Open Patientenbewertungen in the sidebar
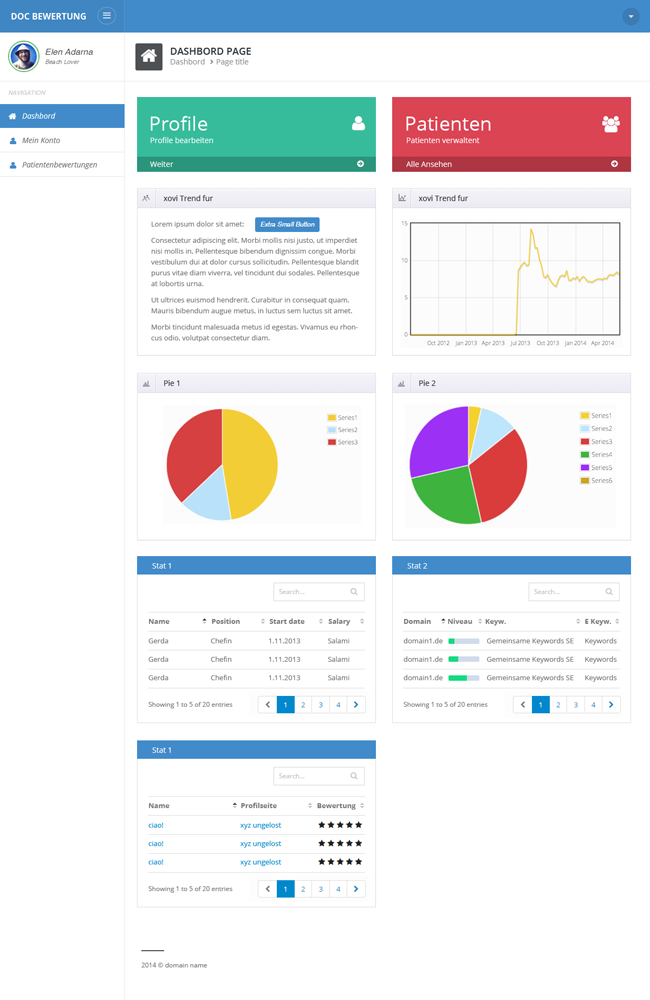This screenshot has width=650, height=1000. 62,165
